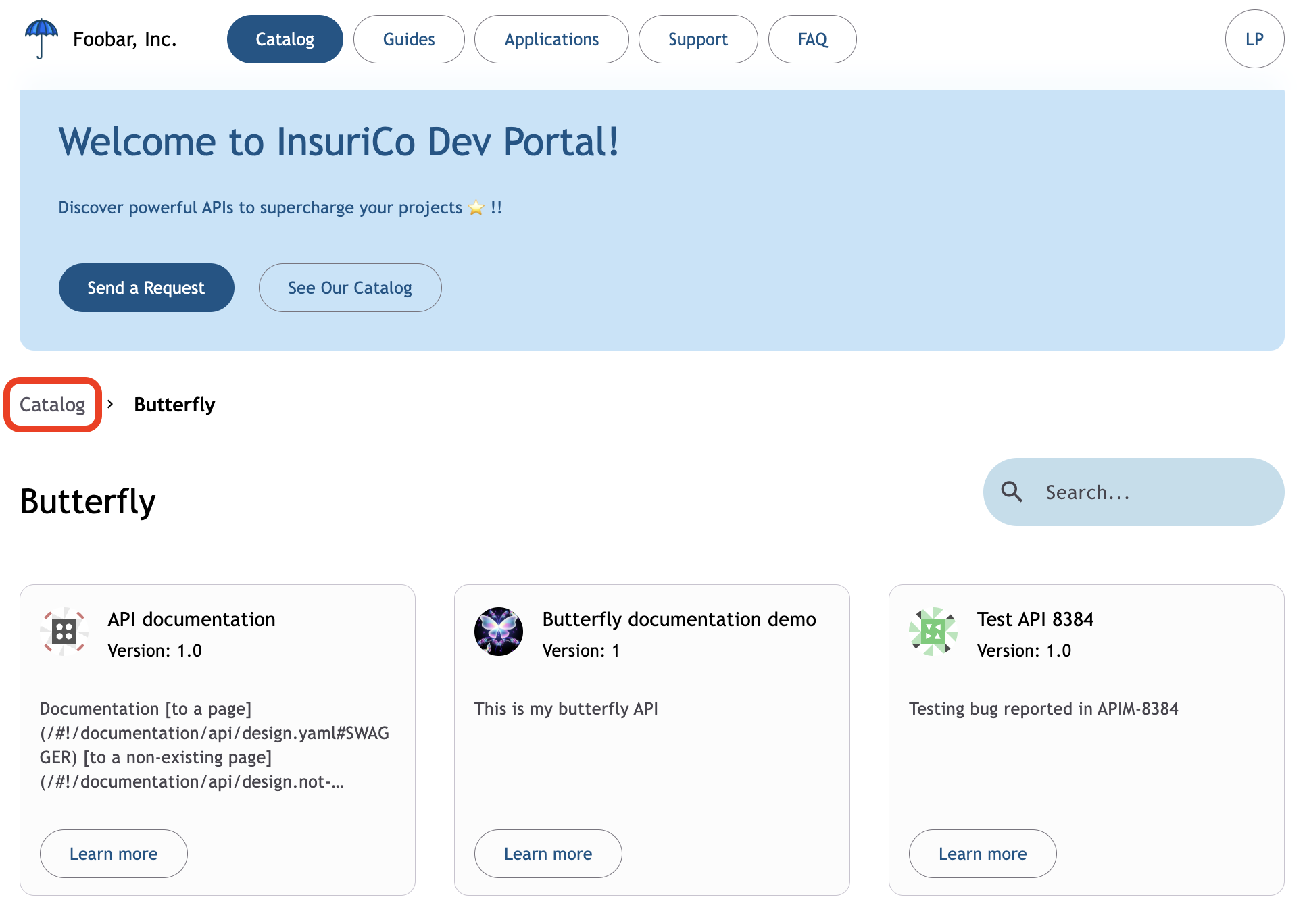This screenshot has height=924, width=1307.
Task: Select the Catalog tab in header
Action: point(285,39)
